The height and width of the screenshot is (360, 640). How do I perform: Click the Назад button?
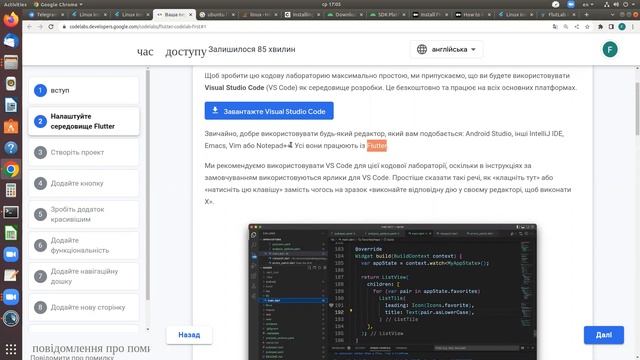point(189,335)
